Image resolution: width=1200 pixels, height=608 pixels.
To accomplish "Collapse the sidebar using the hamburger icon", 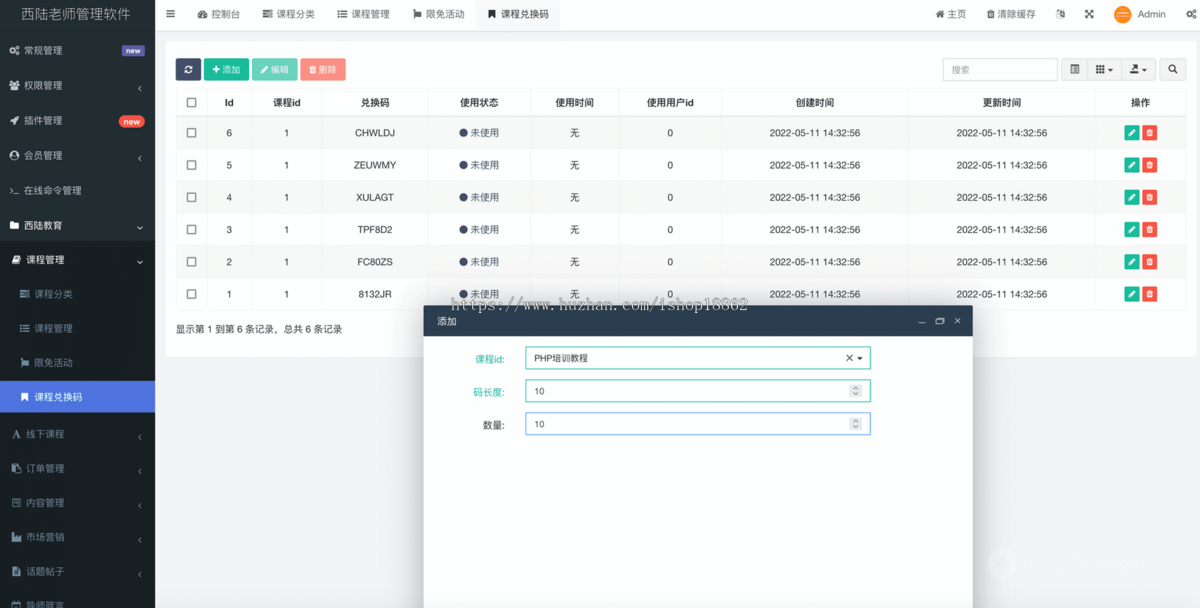I will click(169, 13).
